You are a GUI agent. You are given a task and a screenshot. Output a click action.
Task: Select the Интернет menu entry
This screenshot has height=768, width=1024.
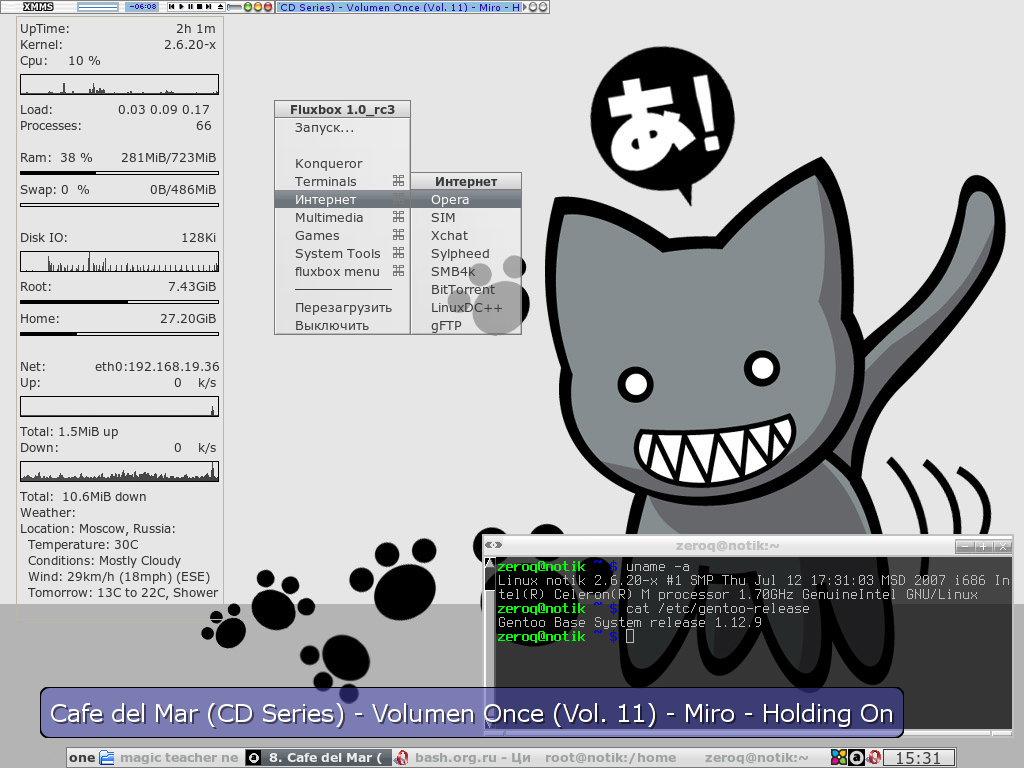tap(342, 199)
